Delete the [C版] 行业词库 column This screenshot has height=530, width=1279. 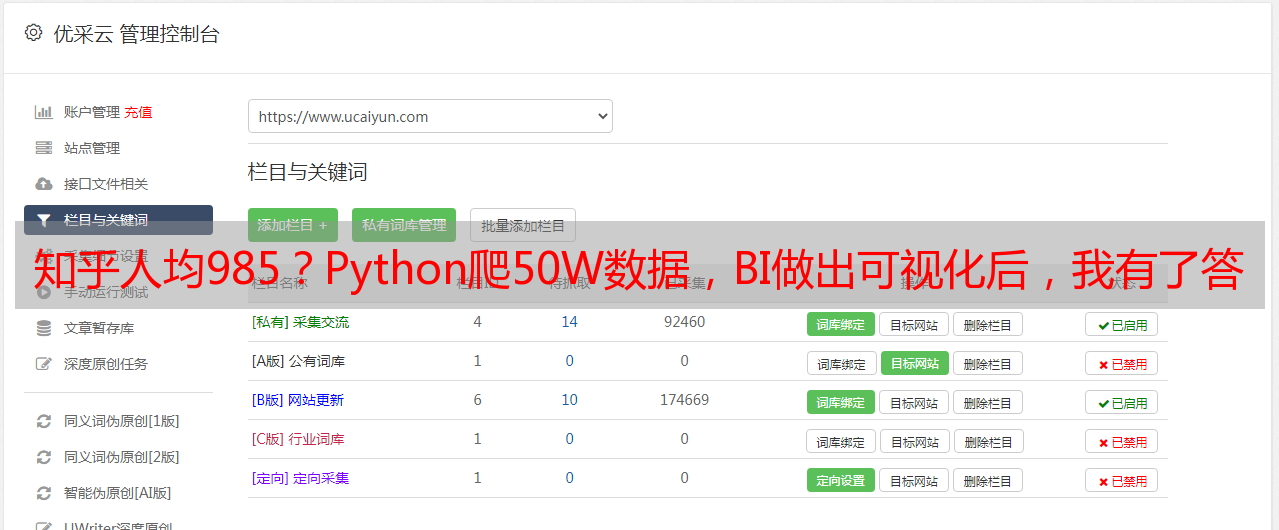click(988, 441)
